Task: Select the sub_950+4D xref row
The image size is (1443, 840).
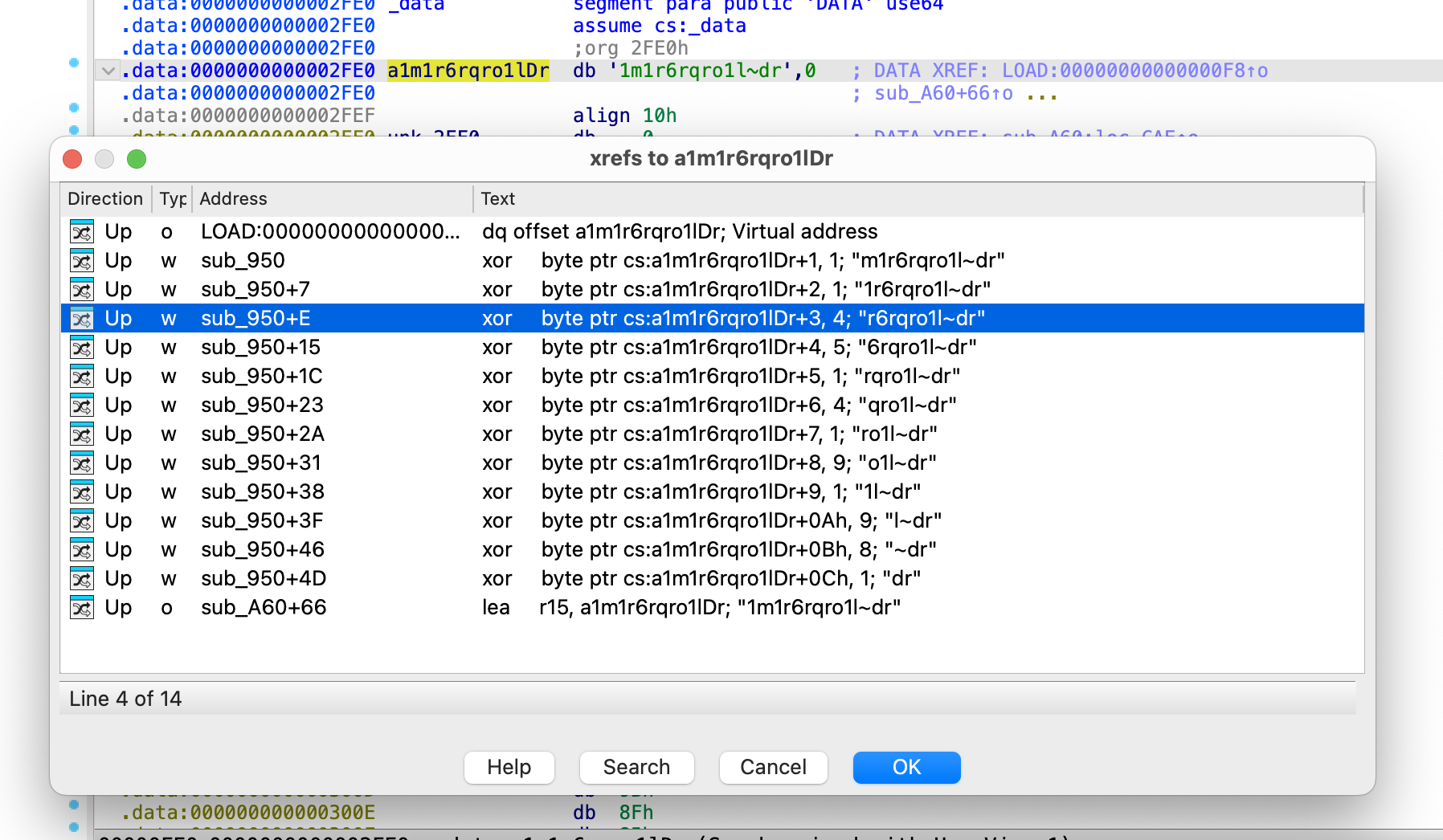Action: click(x=264, y=579)
